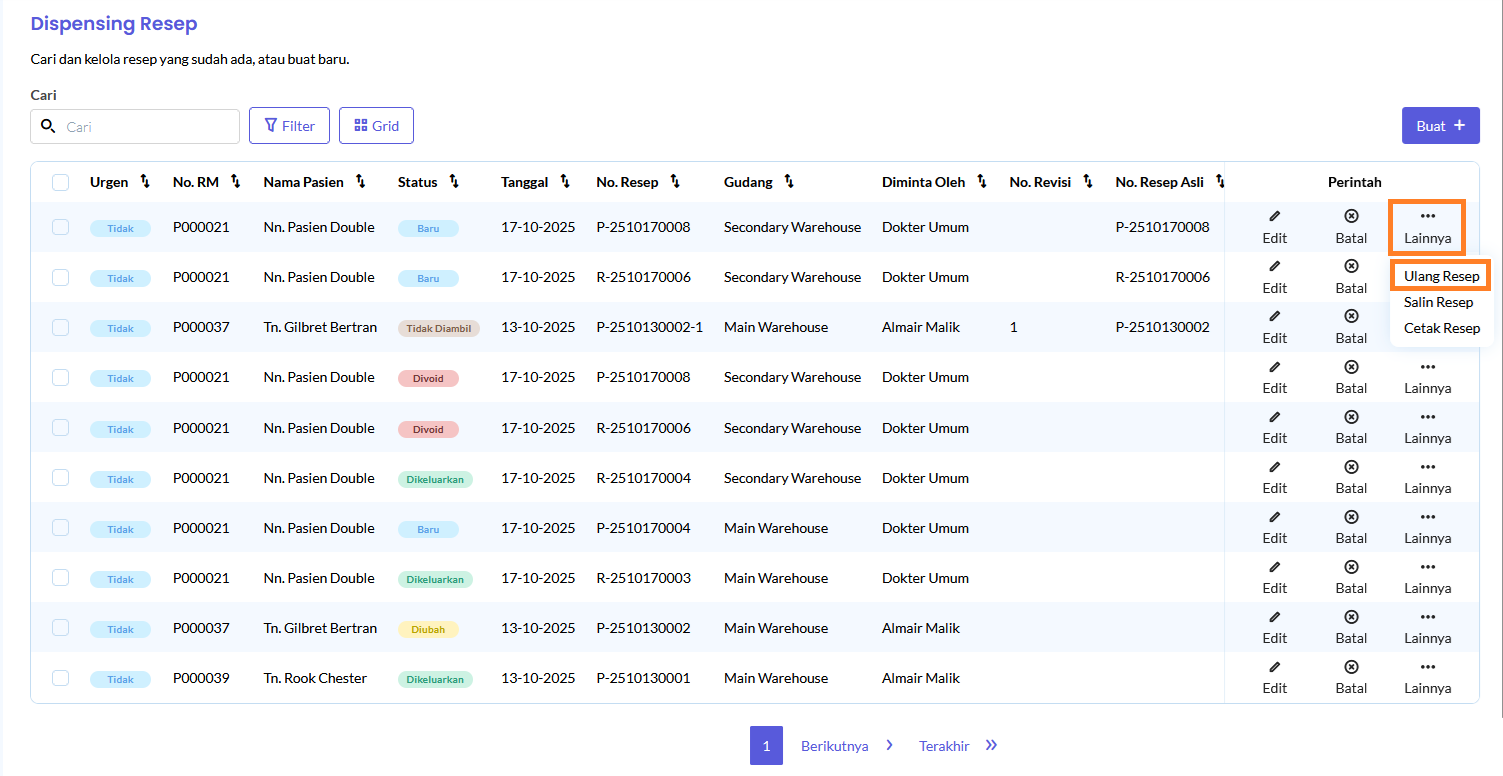
Task: Choose Salin Resep from the dropdown menu
Action: (1438, 302)
